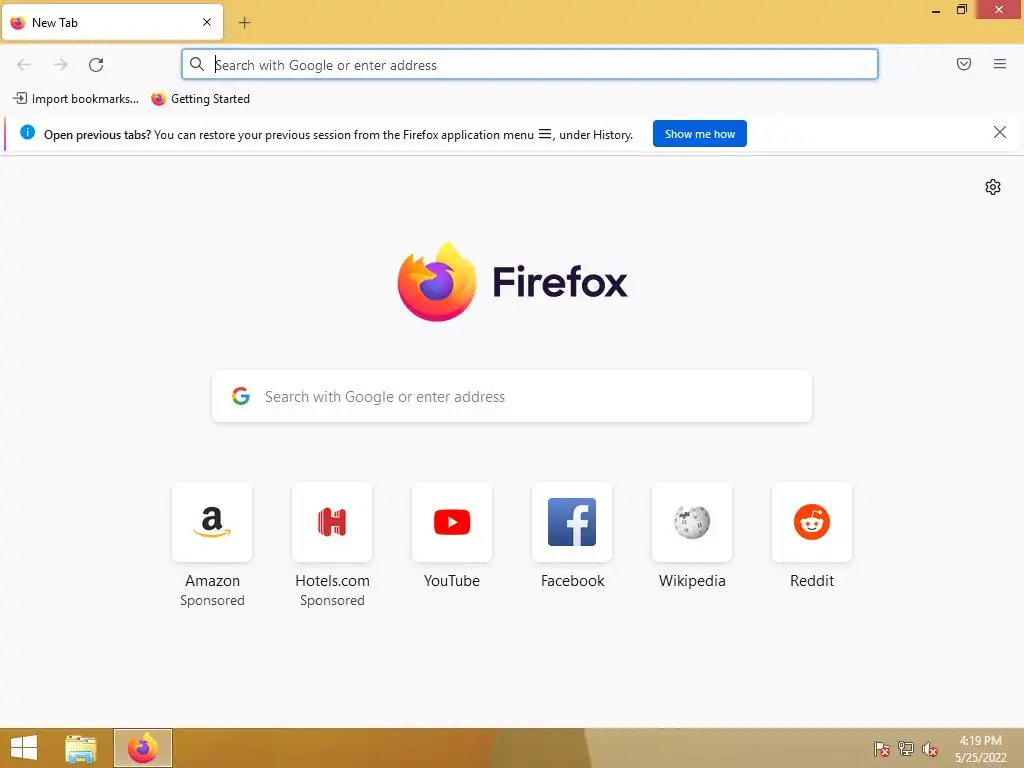This screenshot has height=768, width=1024.
Task: Click the Show me how button
Action: [x=699, y=134]
